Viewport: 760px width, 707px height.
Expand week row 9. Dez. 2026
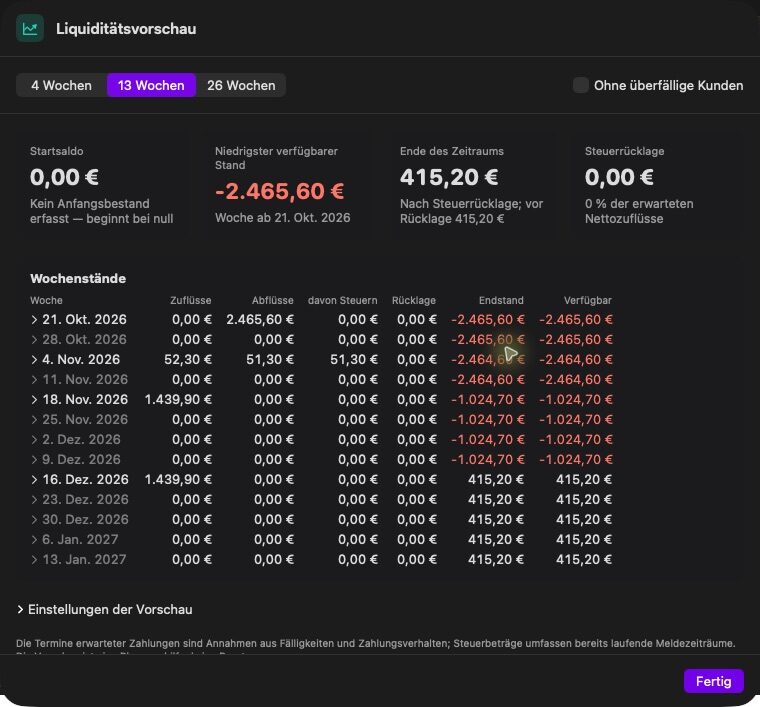click(x=34, y=459)
